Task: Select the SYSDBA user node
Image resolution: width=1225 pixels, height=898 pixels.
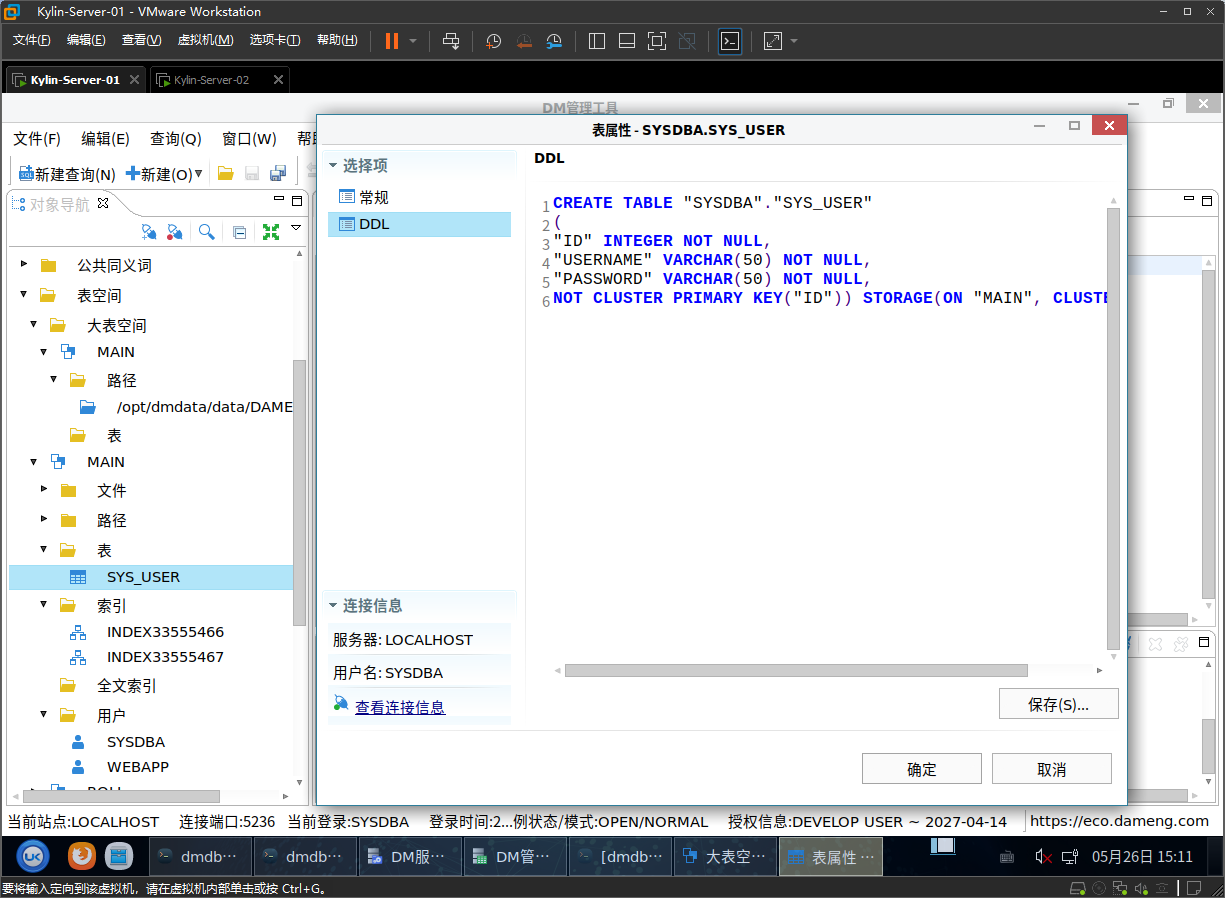Action: pyautogui.click(x=136, y=742)
